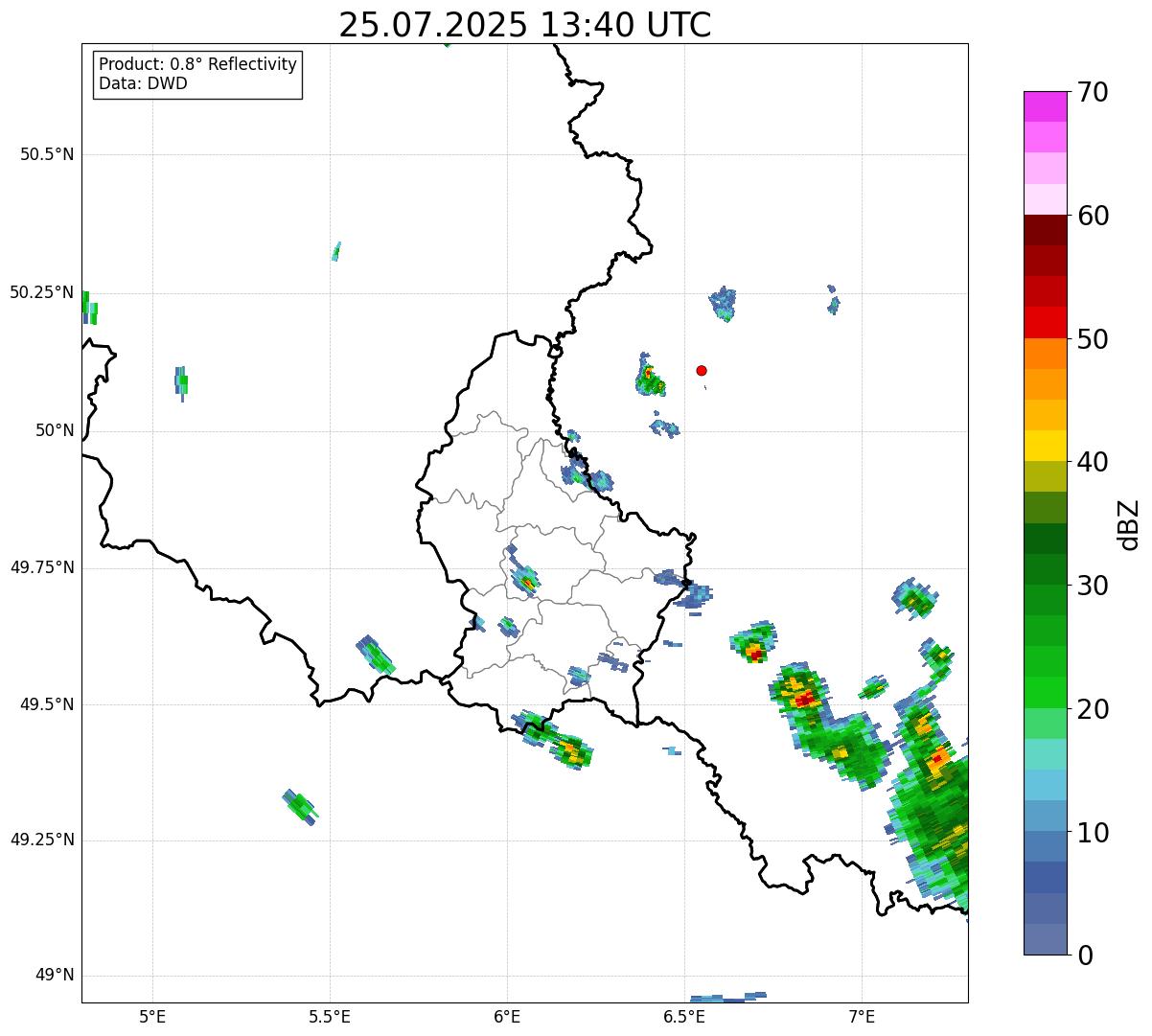The image size is (1152, 1036).
Task: Click the colorbar value 10
Action: point(1094,832)
